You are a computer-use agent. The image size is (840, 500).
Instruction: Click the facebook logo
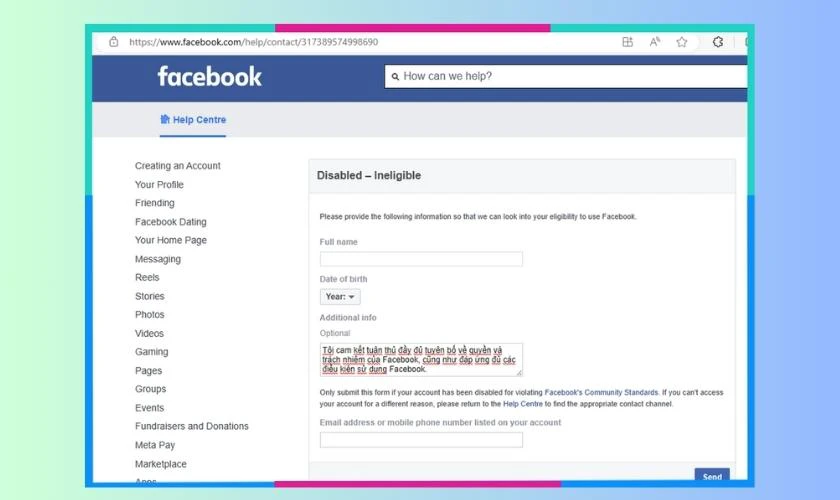coord(209,77)
